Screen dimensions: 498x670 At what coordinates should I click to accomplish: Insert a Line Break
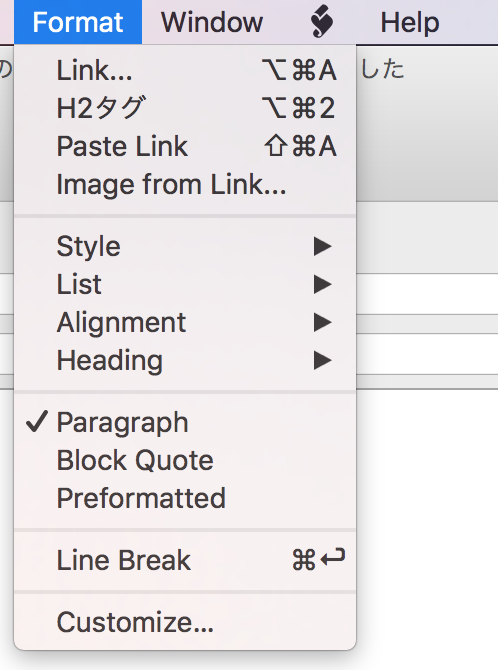pyautogui.click(x=185, y=560)
